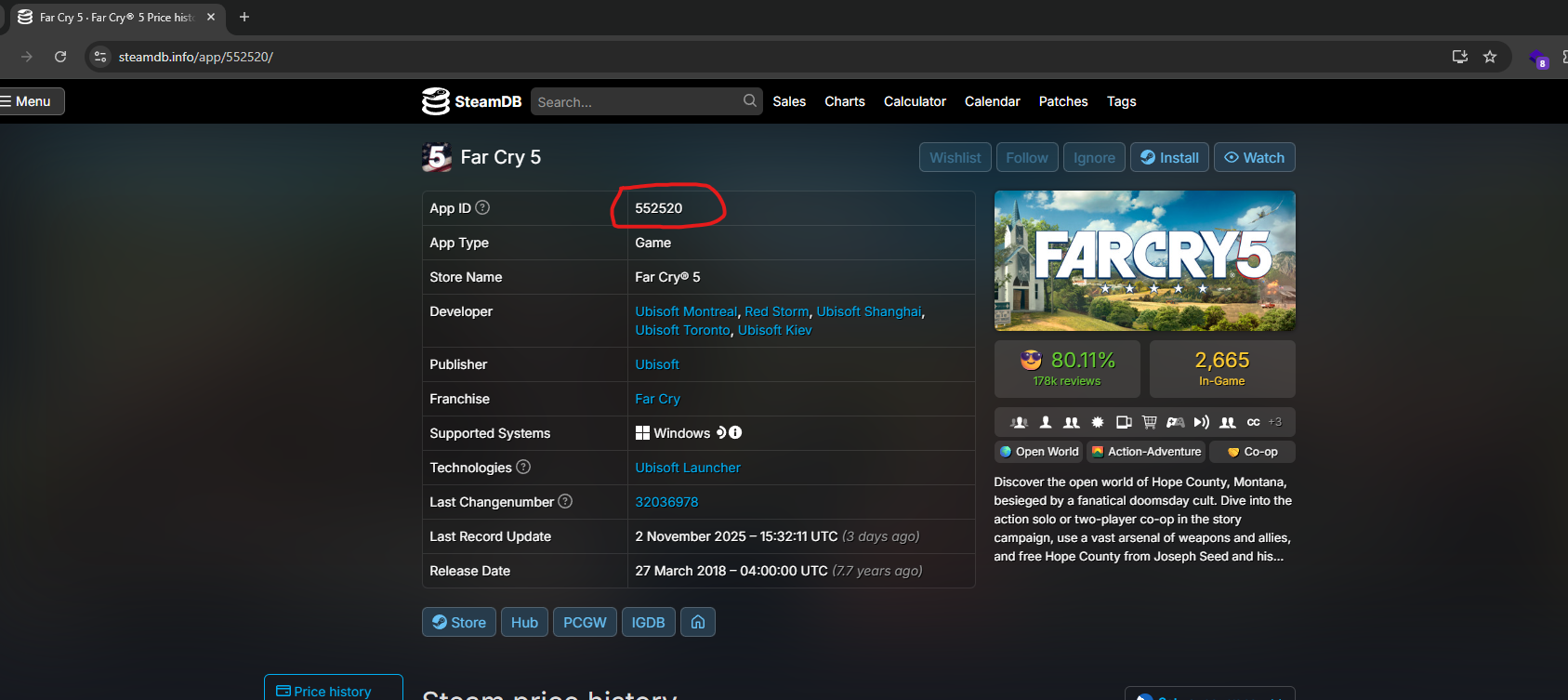Click the IGDB button

649,622
